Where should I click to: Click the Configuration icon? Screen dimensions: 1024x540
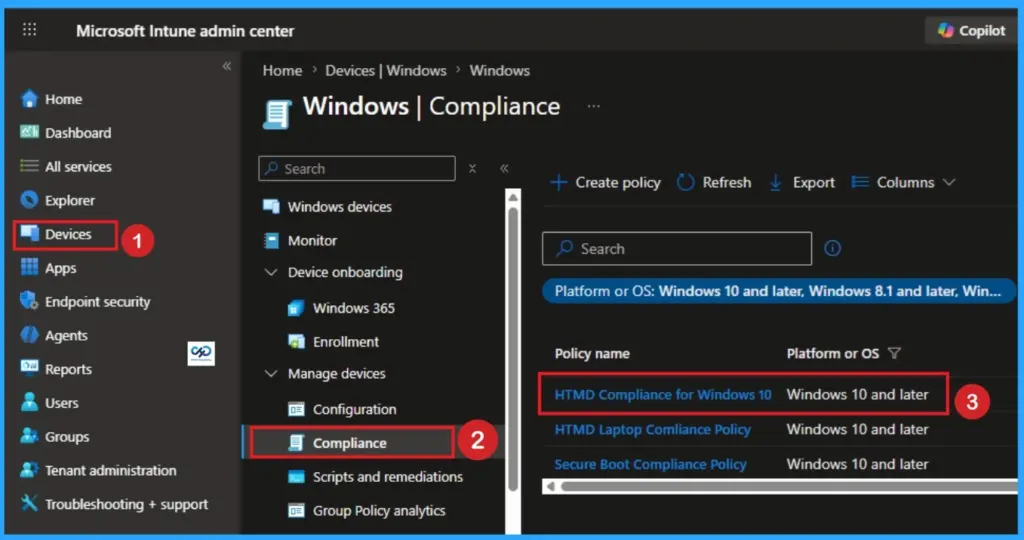point(296,409)
